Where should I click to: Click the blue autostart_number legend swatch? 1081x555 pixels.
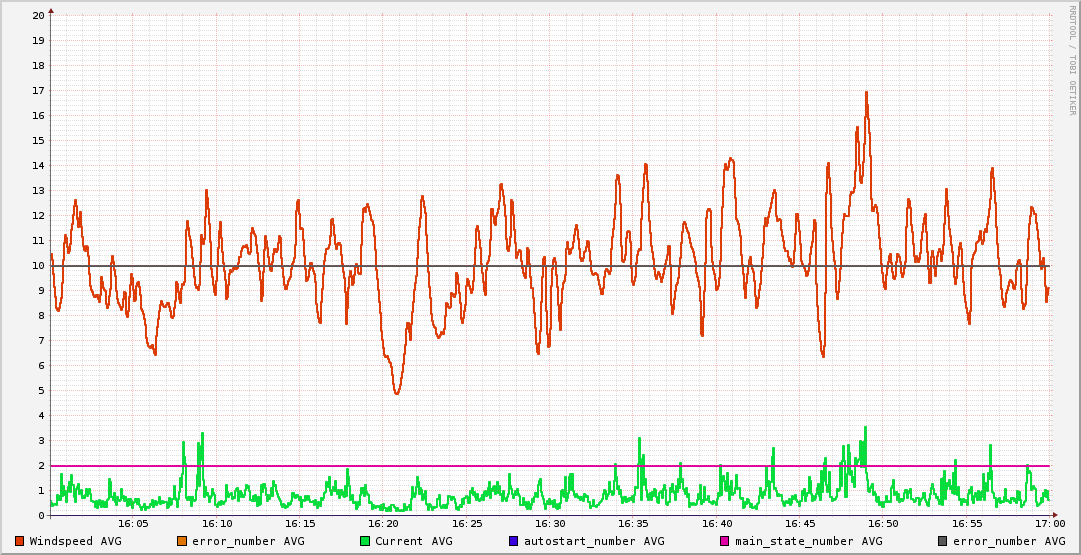[x=514, y=541]
